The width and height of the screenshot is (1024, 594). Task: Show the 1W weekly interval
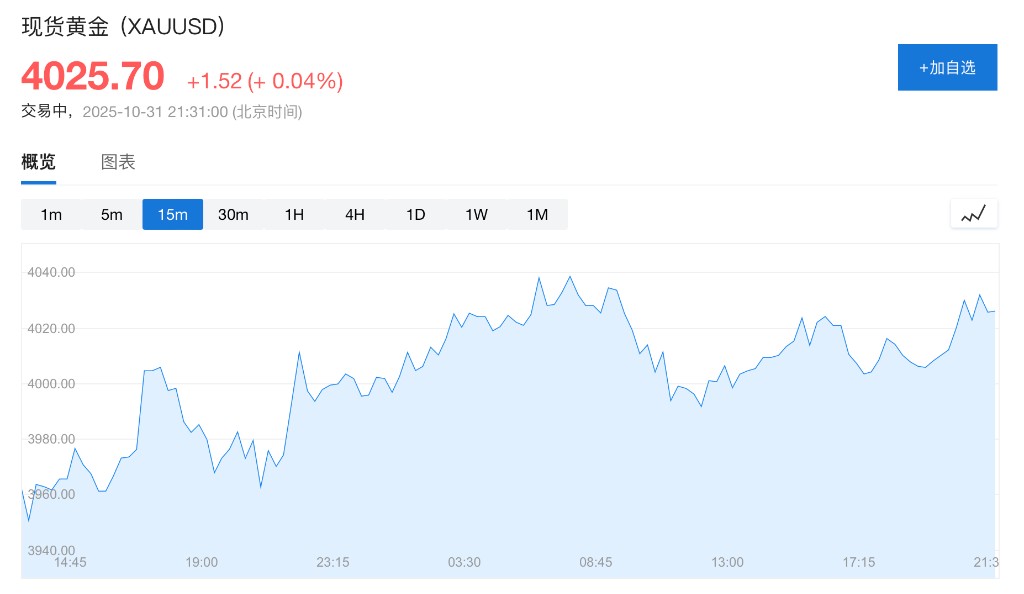coord(476,215)
